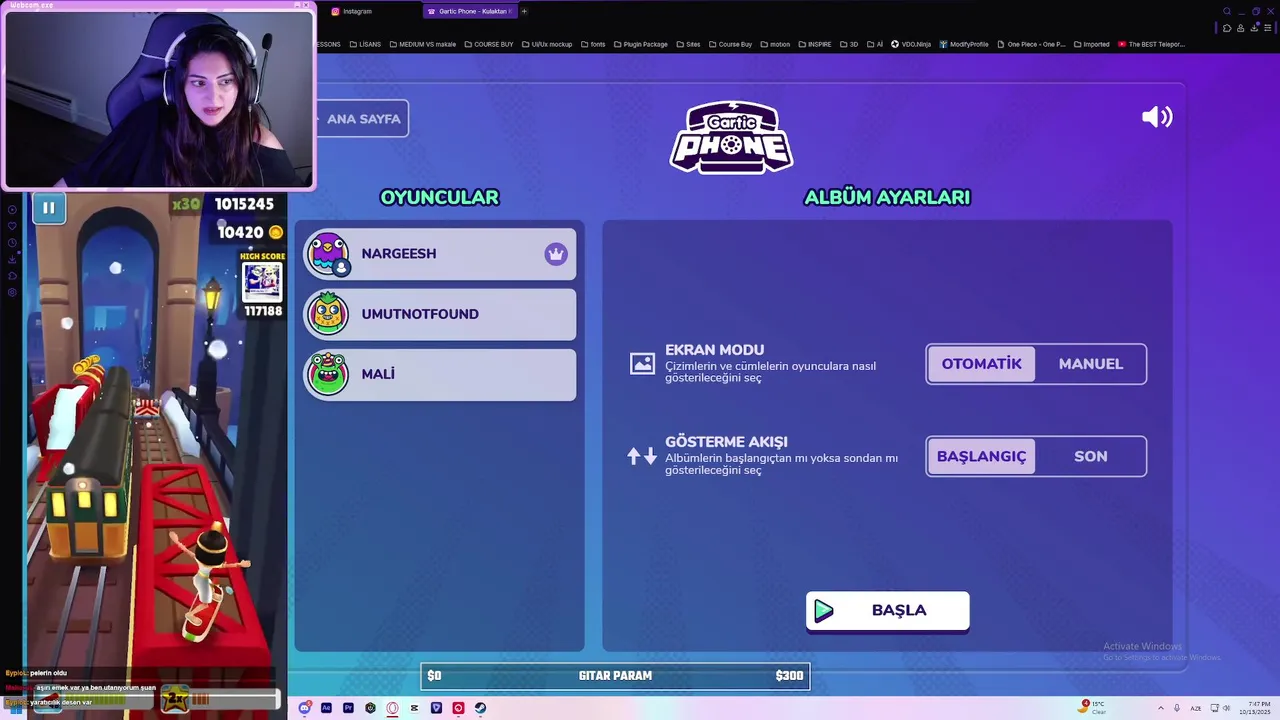Switch to the Gartic Phone browser tab
The image size is (1280, 720).
tap(468, 11)
